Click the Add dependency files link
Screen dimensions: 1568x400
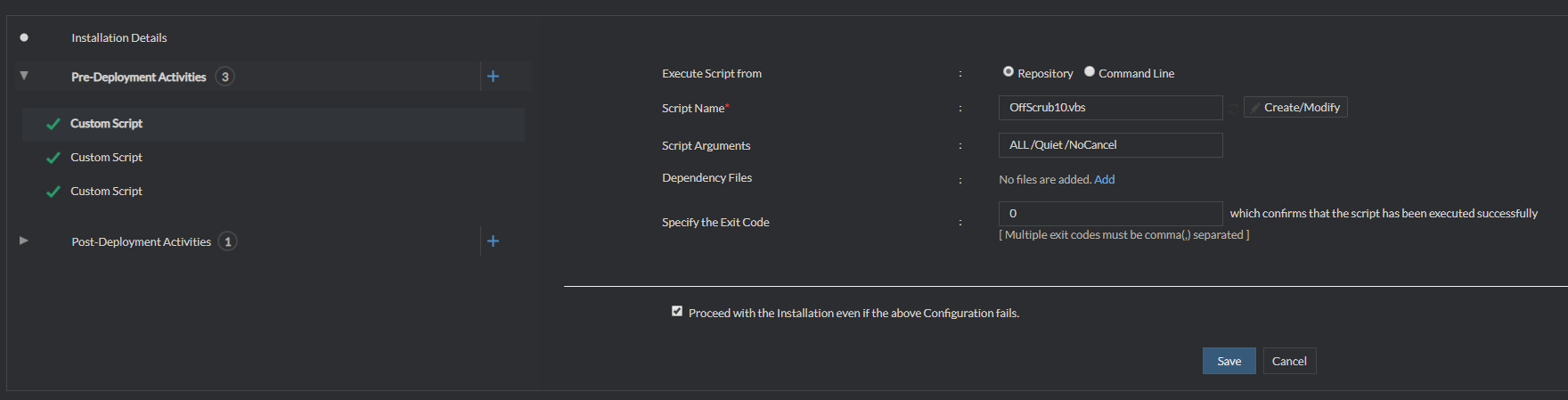click(1105, 180)
